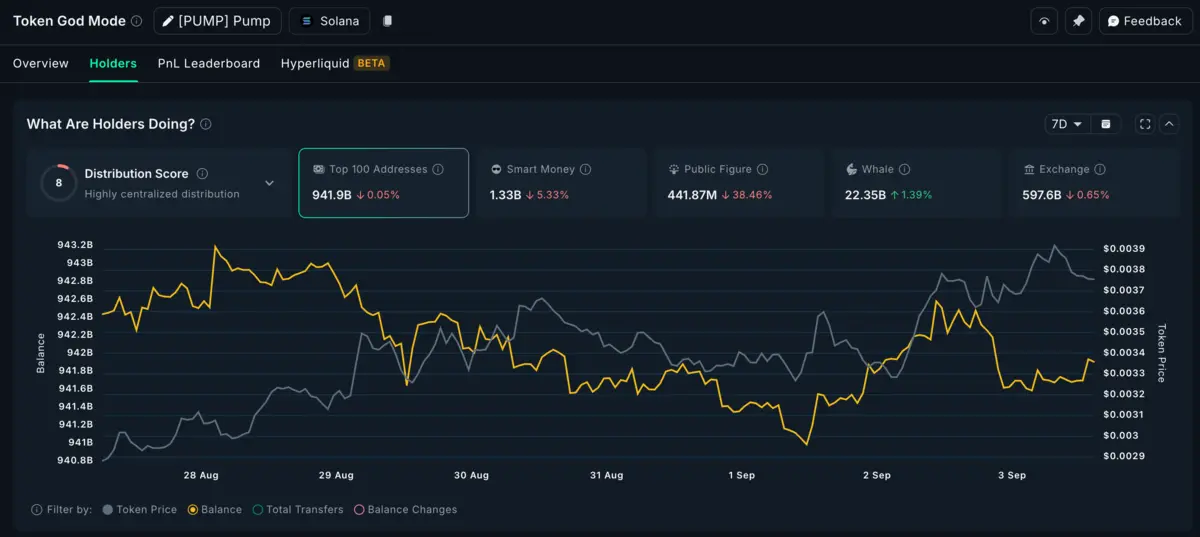Expand the chart to fullscreen
The width and height of the screenshot is (1200, 537).
tap(1145, 124)
